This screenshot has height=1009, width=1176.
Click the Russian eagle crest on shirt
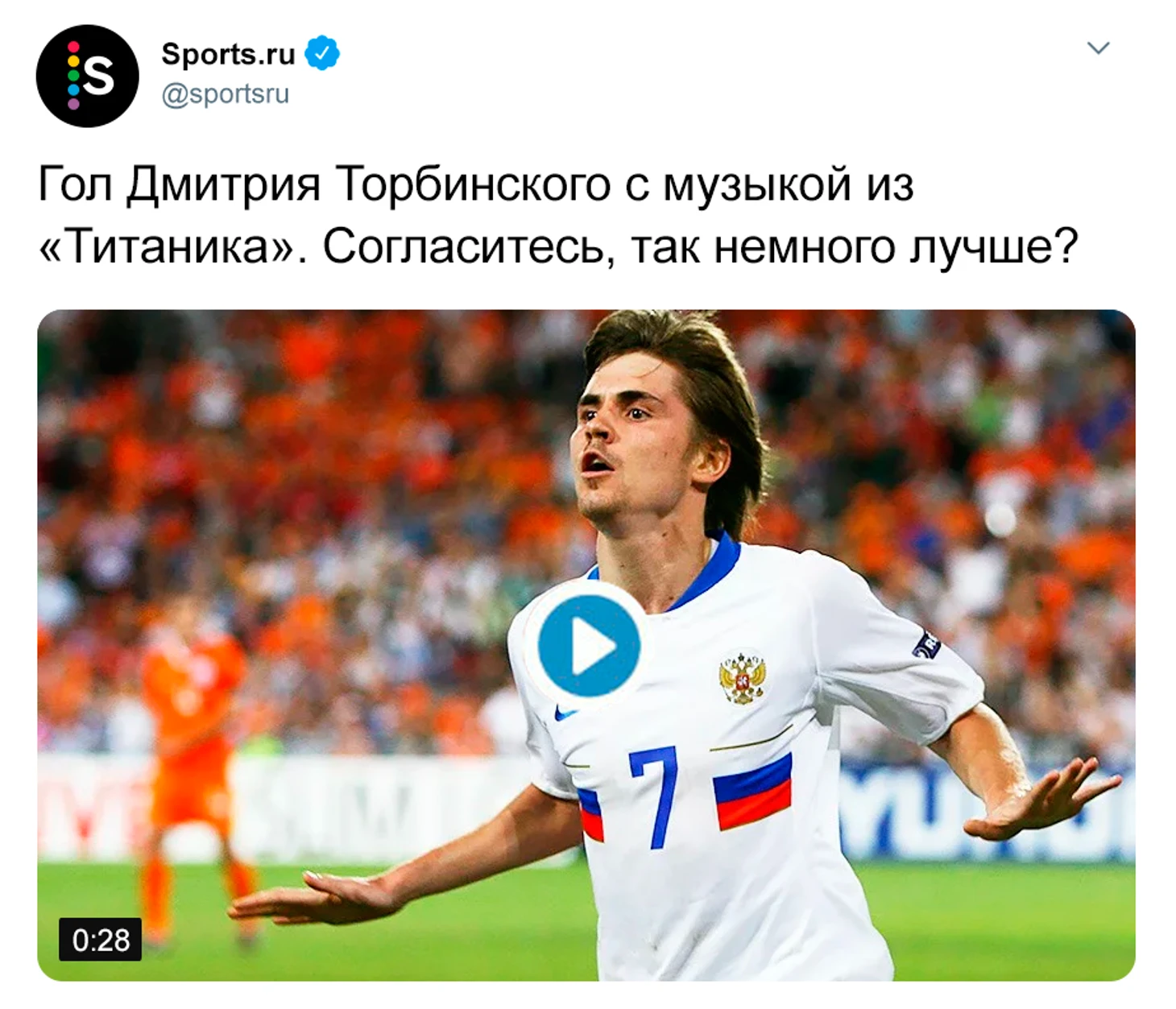pos(742,676)
